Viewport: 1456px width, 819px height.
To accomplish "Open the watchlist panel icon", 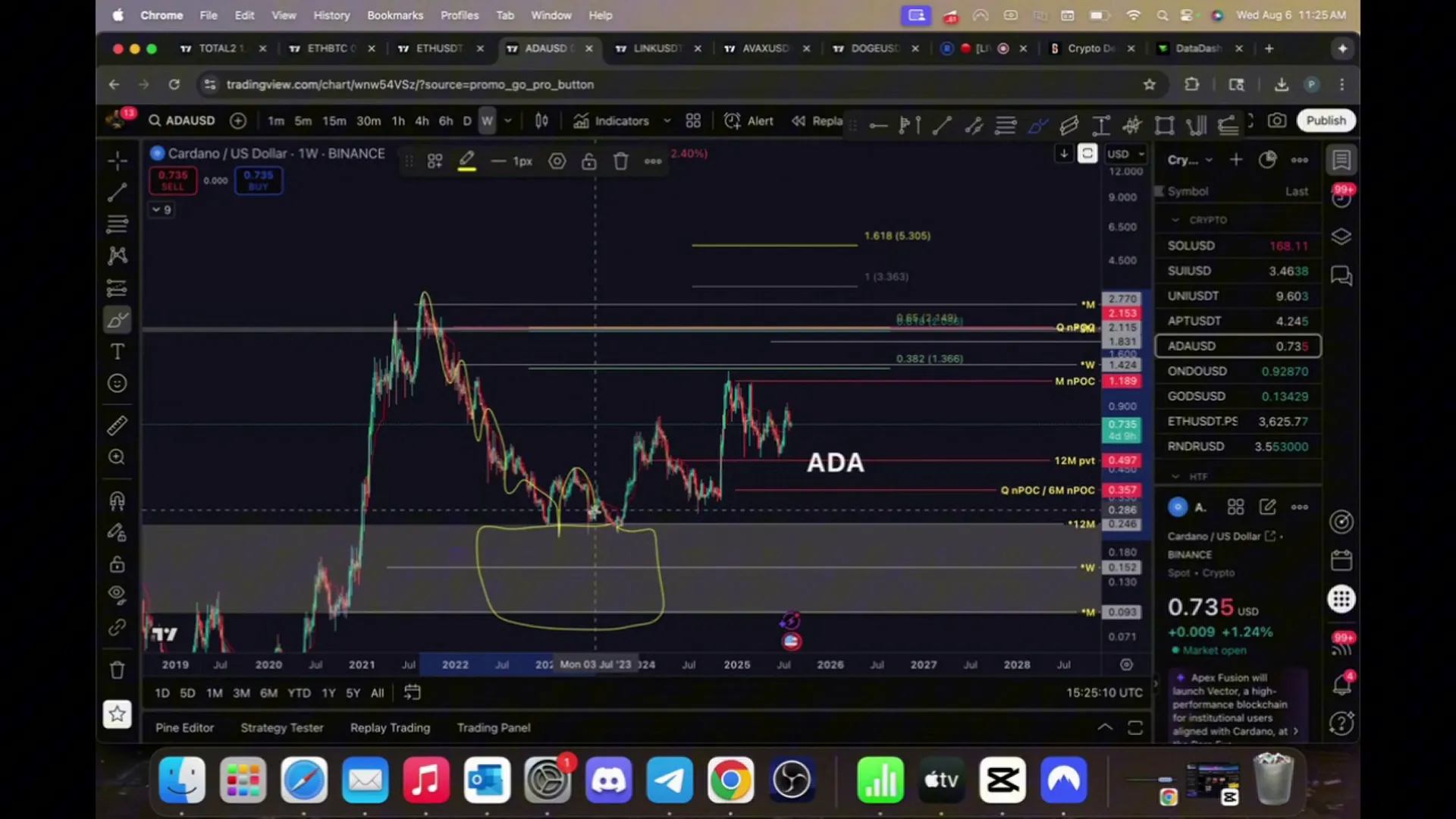I will pos(1341,160).
